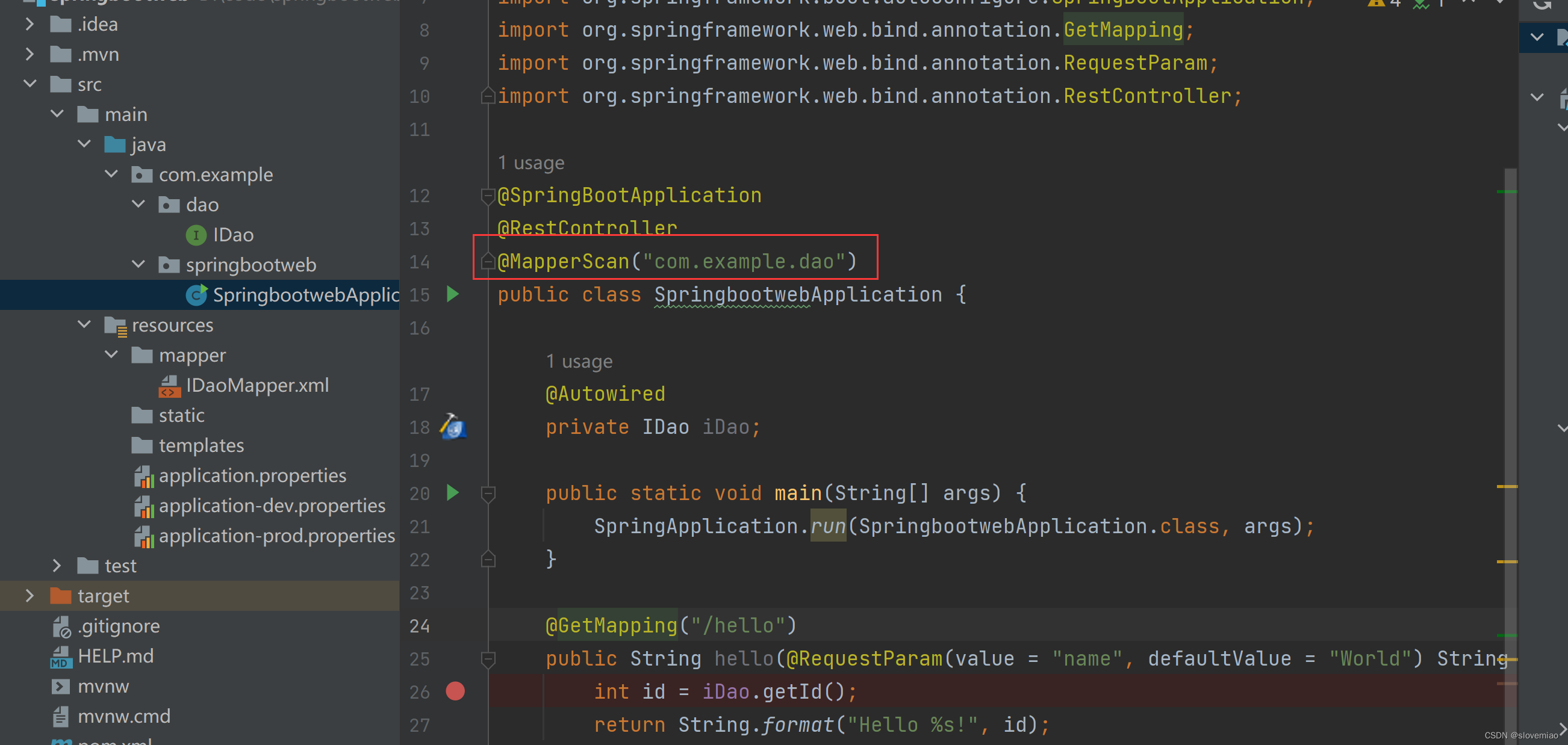This screenshot has width=1568, height=745.
Task: Click "1 usage" above @SpringBootApplication
Action: [530, 162]
